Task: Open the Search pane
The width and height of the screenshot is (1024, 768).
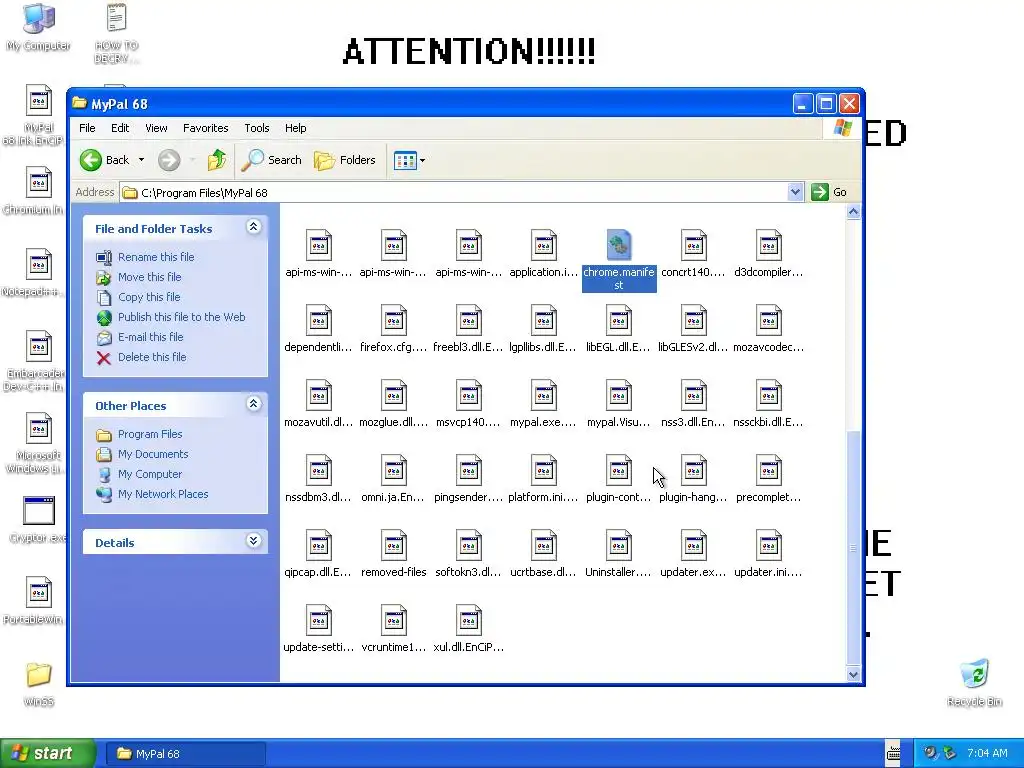Action: [x=272, y=160]
